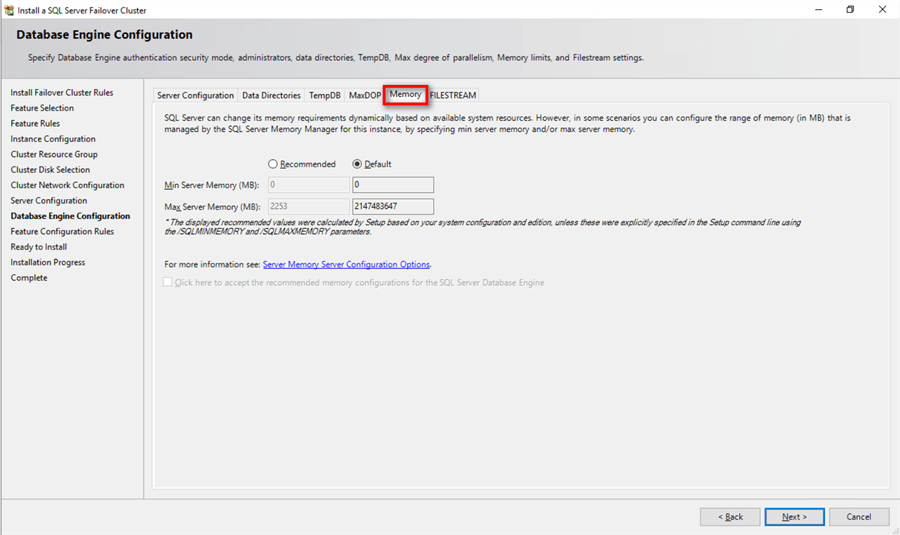Minimize the installer window
The height and width of the screenshot is (535, 900).
pyautogui.click(x=818, y=10)
